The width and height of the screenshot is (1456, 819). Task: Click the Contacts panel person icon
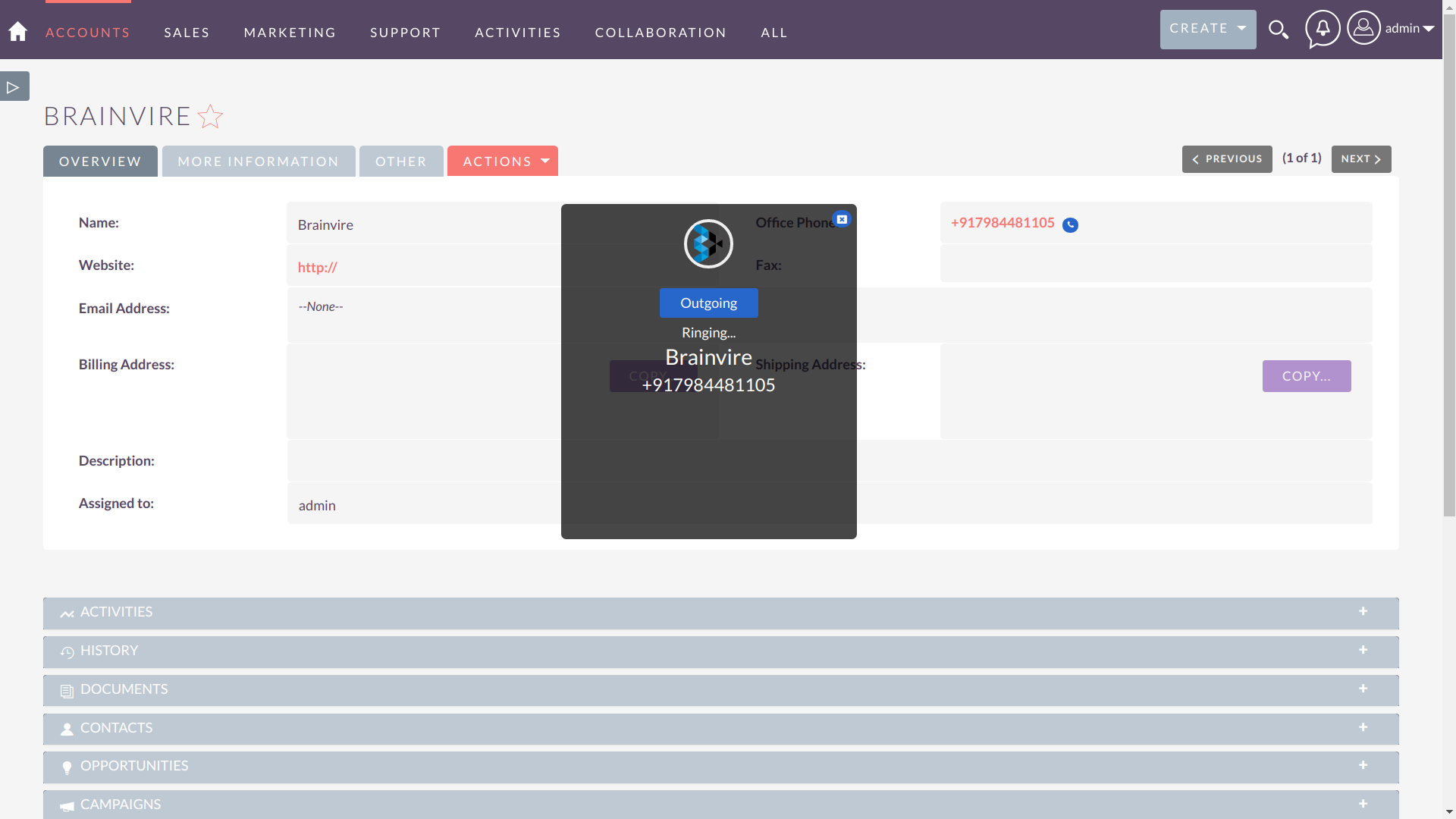(x=67, y=729)
